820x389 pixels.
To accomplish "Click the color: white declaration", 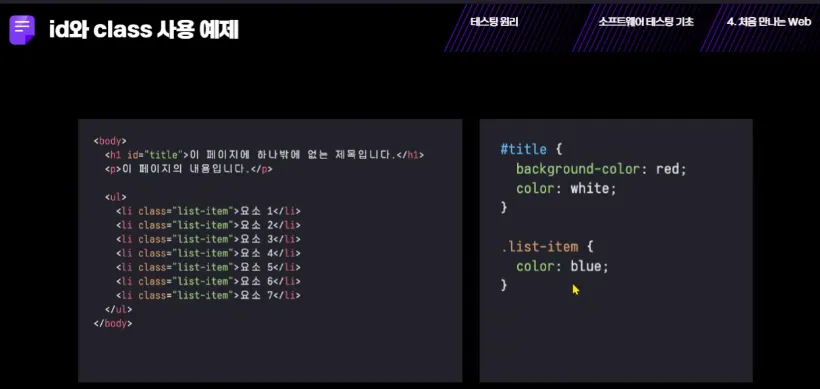I will [x=566, y=188].
